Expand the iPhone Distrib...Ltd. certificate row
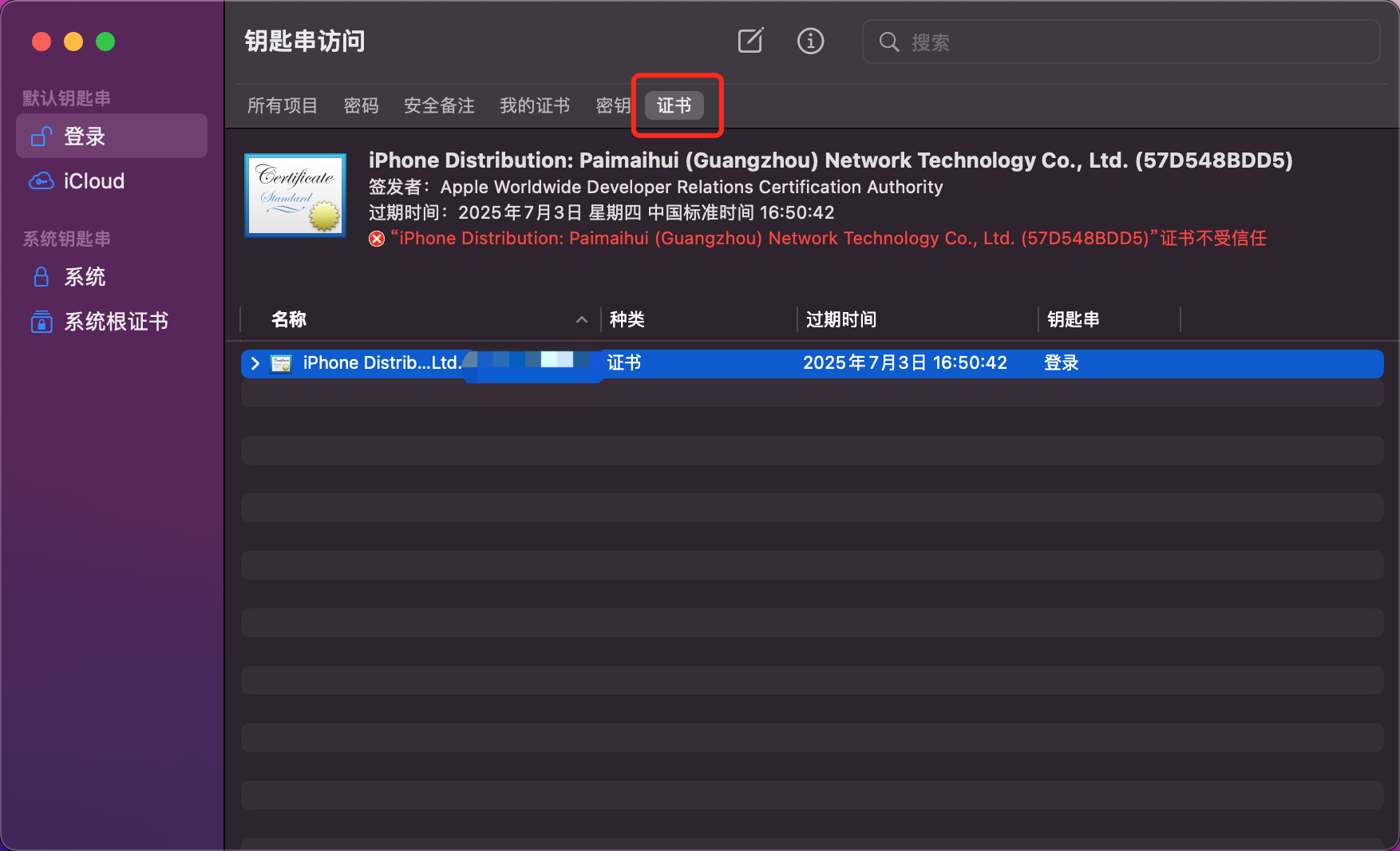Image resolution: width=1400 pixels, height=851 pixels. pos(255,363)
